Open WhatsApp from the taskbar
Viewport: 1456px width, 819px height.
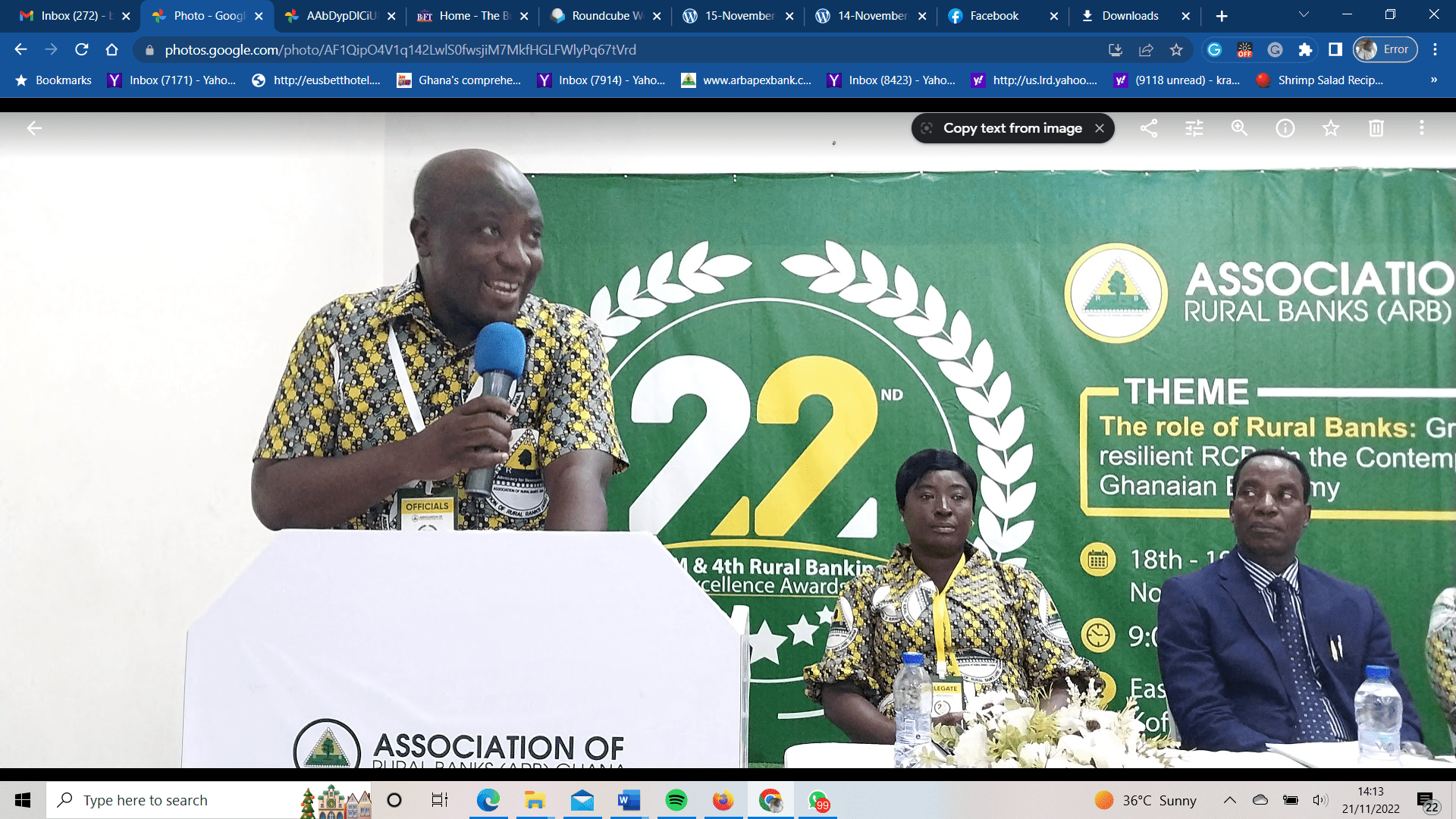pos(818,800)
